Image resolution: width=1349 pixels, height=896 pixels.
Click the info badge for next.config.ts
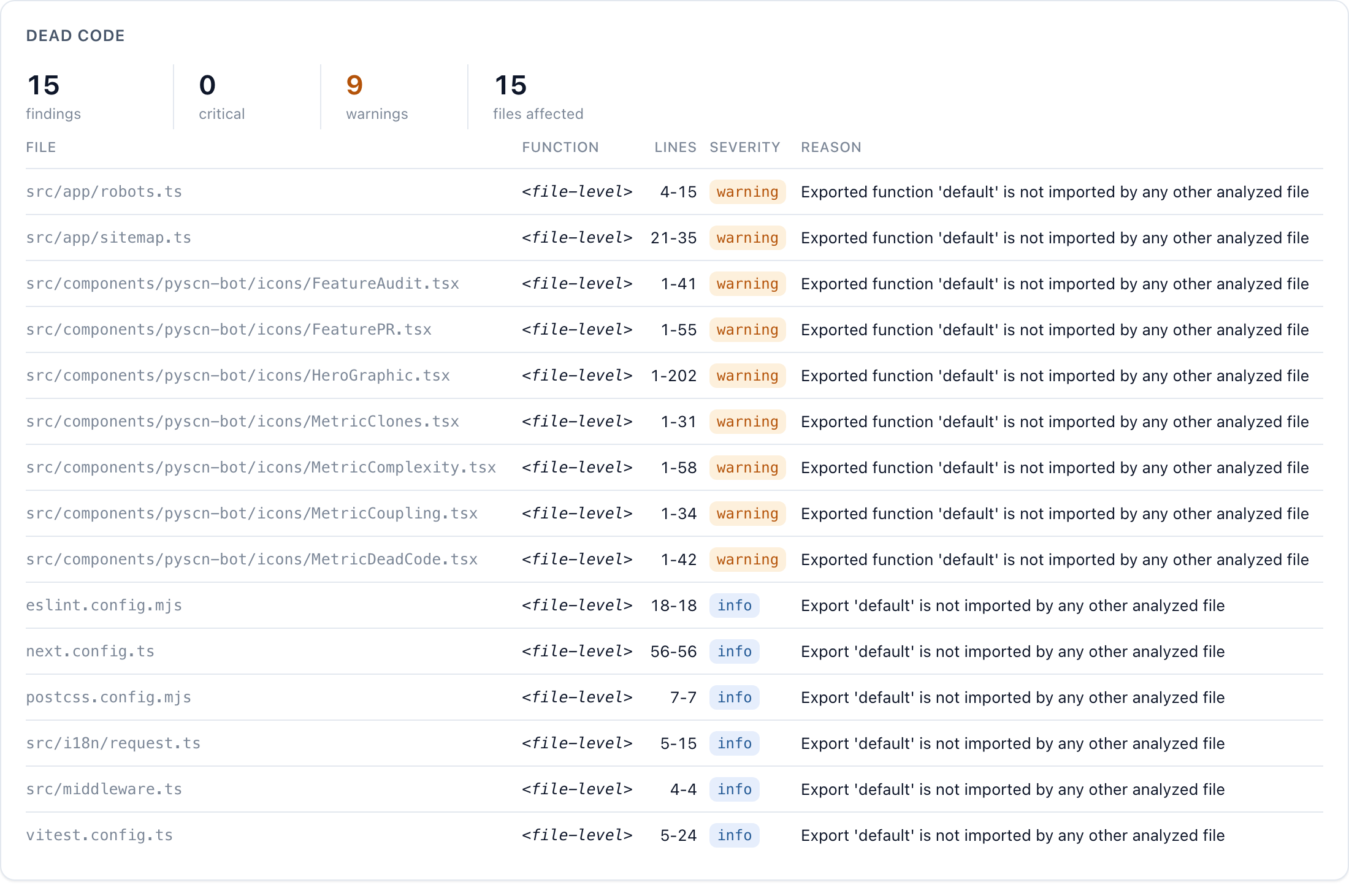735,651
